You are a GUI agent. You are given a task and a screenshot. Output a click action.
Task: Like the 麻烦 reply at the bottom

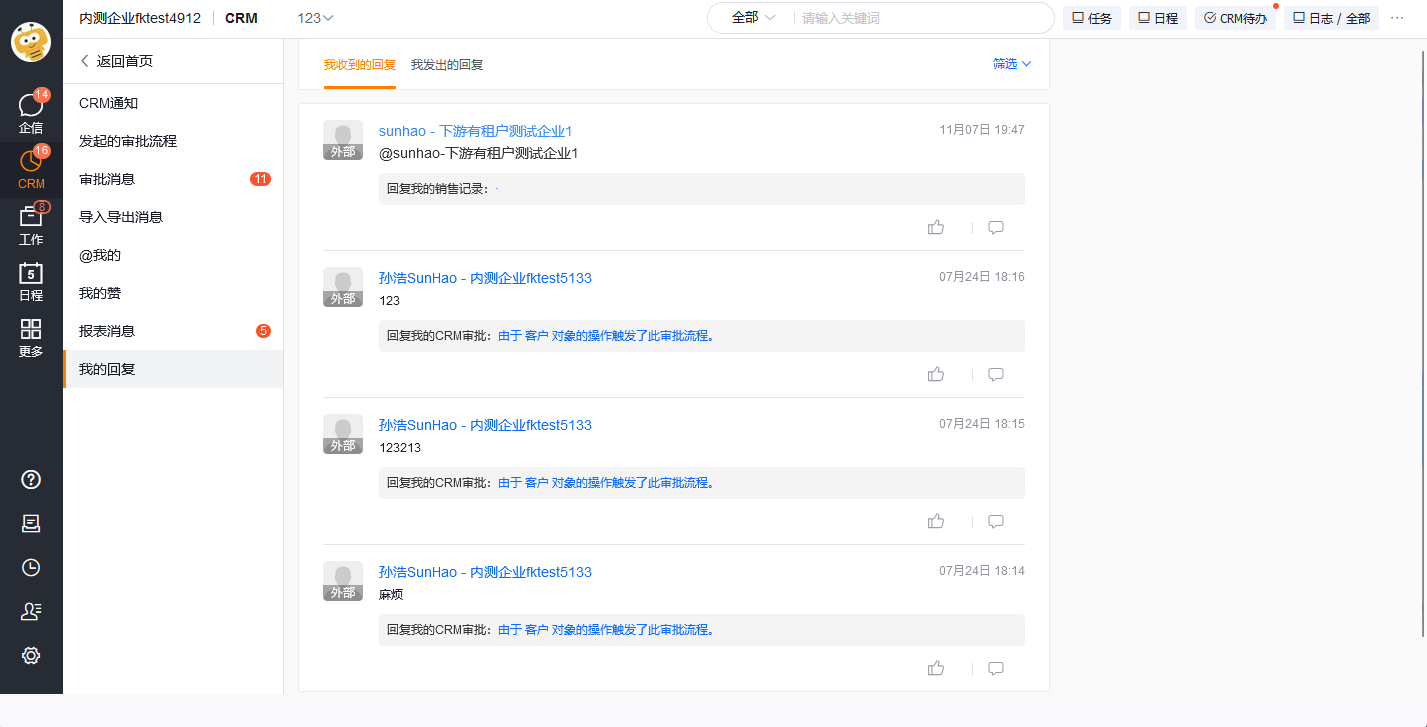tap(936, 667)
